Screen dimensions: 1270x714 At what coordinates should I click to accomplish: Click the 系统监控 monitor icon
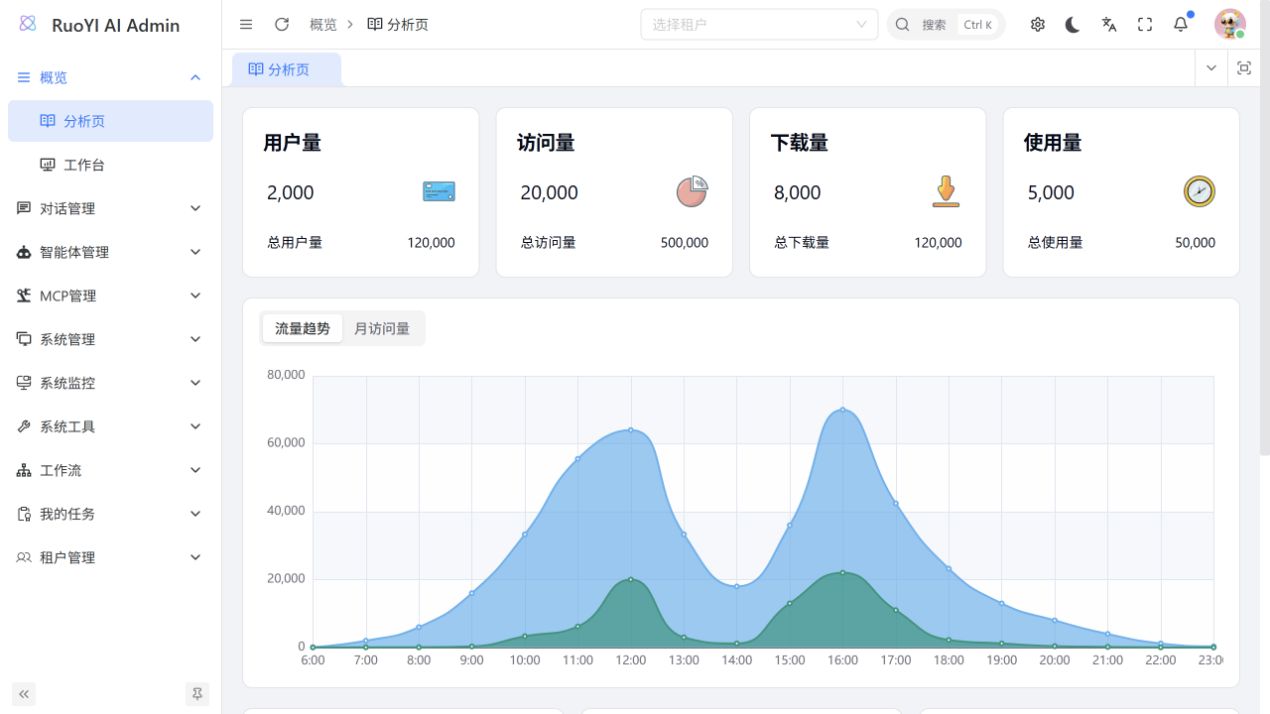[x=24, y=383]
